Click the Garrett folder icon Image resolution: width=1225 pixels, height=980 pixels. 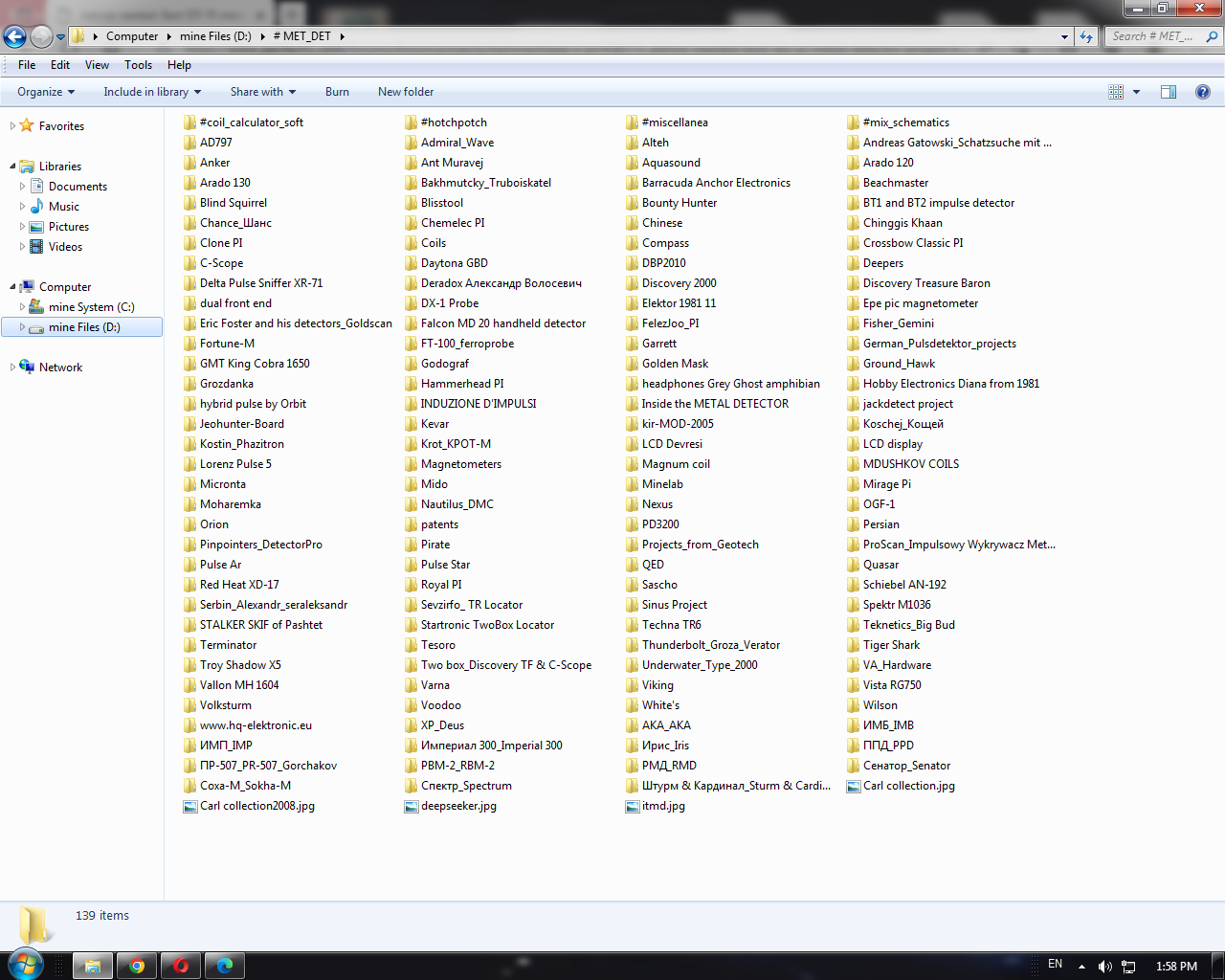tap(632, 344)
